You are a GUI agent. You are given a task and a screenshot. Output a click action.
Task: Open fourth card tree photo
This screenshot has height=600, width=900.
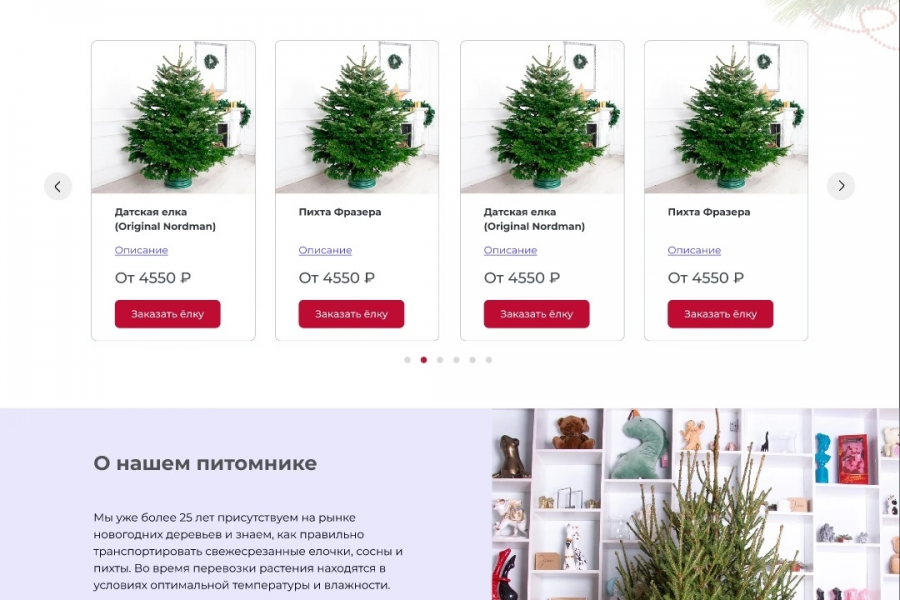click(726, 117)
